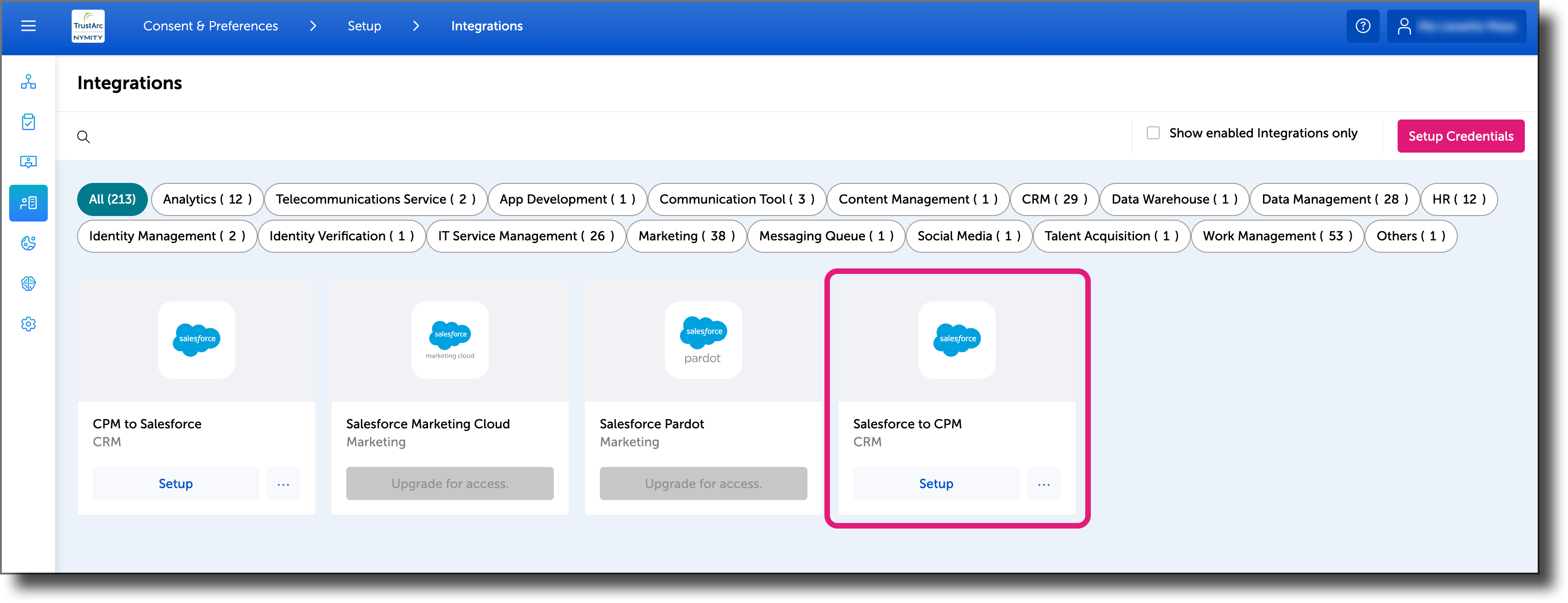1568x603 pixels.
Task: Open more options for CPM to Salesforce
Action: 283,484
